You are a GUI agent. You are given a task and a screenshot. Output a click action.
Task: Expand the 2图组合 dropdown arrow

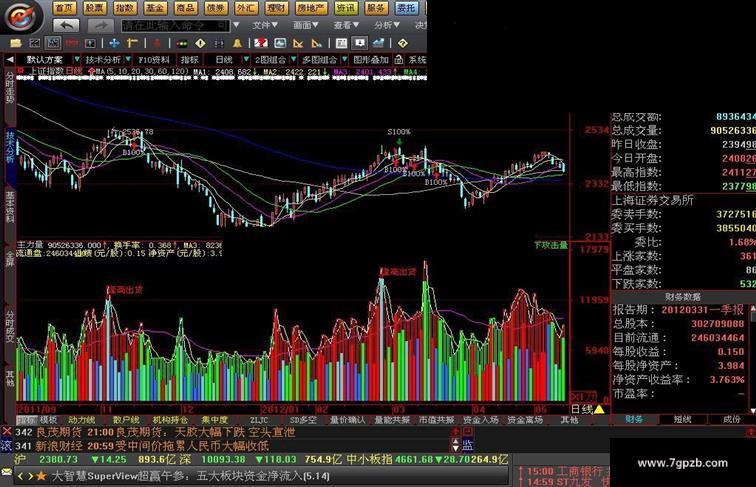pos(293,60)
